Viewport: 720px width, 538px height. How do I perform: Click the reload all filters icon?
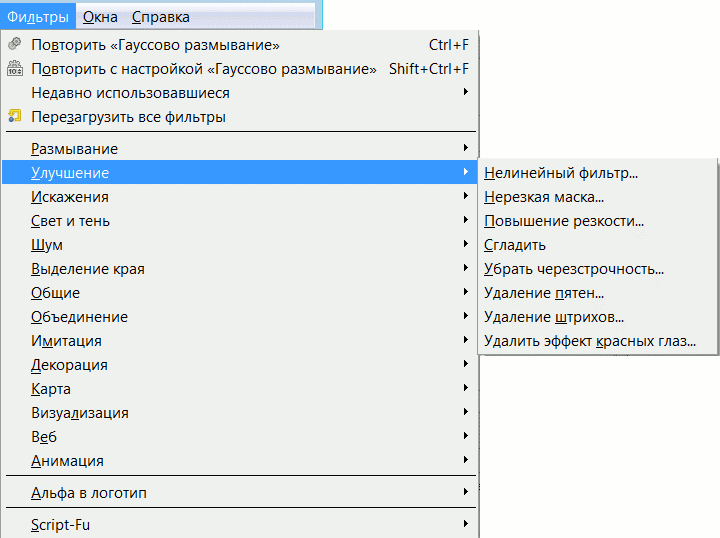coord(14,117)
